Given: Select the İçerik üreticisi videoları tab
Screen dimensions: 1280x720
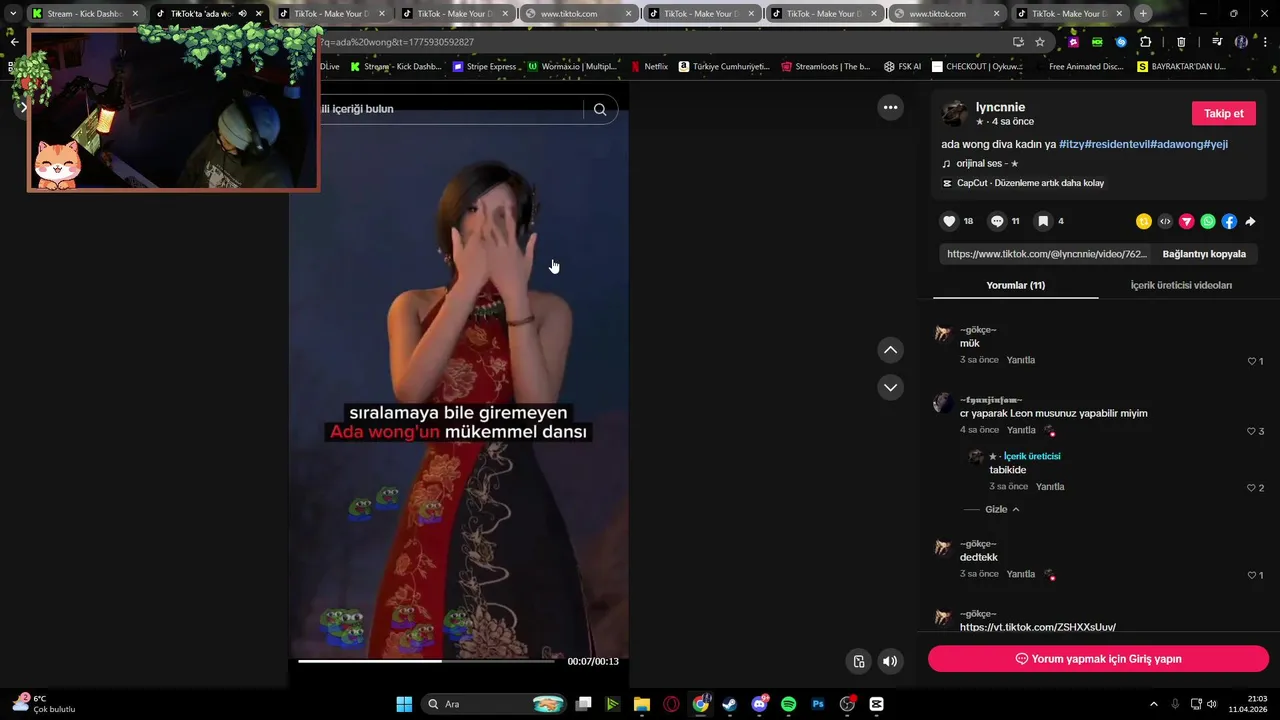Looking at the screenshot, I should 1181,285.
